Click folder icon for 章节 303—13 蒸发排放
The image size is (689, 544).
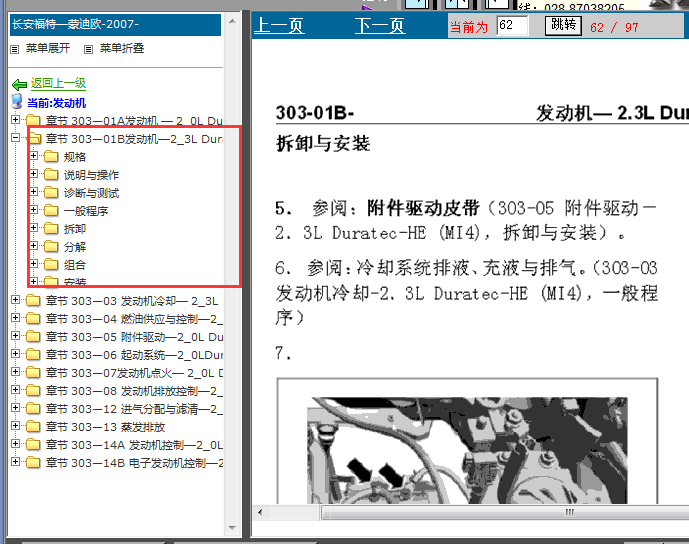(x=33, y=427)
